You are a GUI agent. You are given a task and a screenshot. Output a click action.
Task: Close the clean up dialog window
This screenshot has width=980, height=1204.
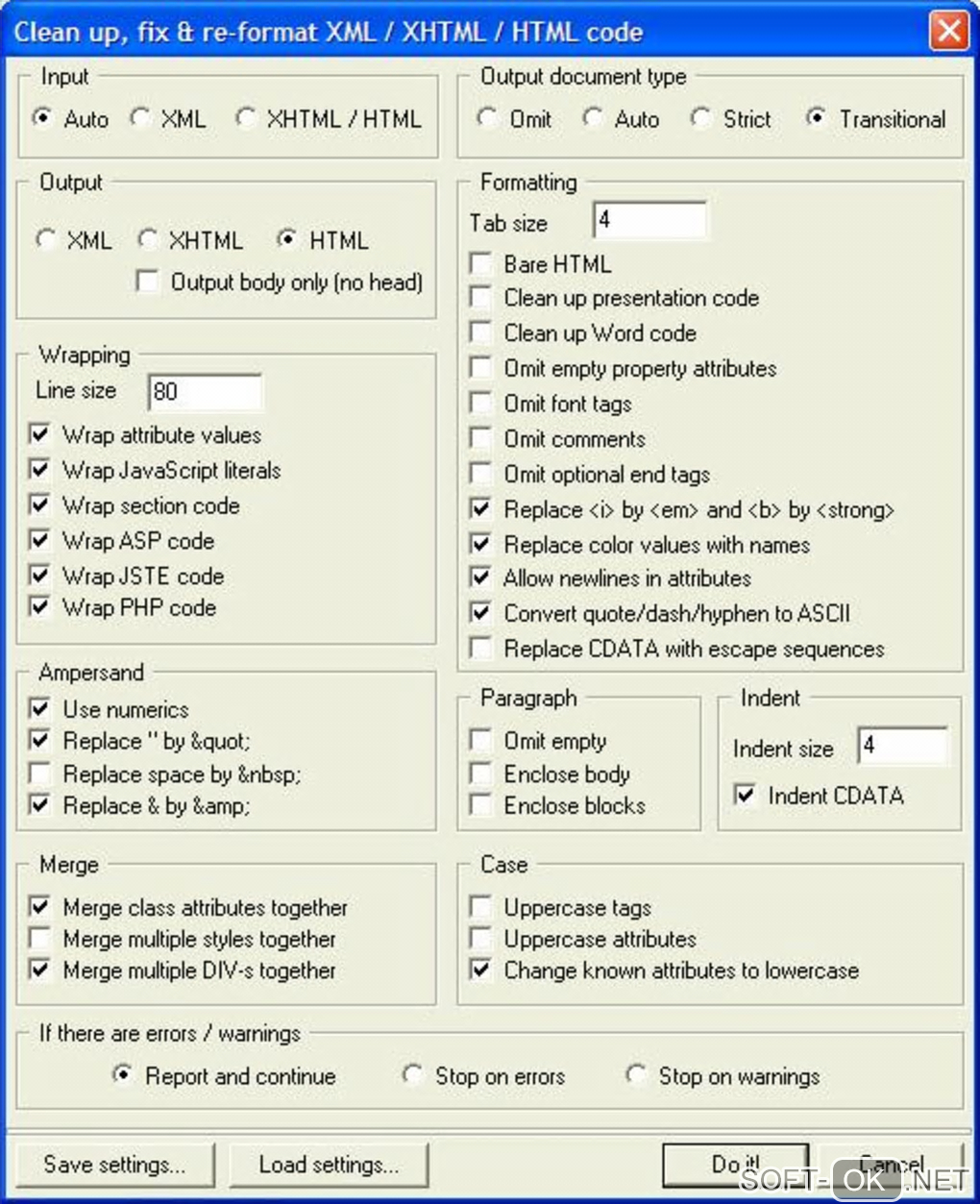tap(948, 31)
